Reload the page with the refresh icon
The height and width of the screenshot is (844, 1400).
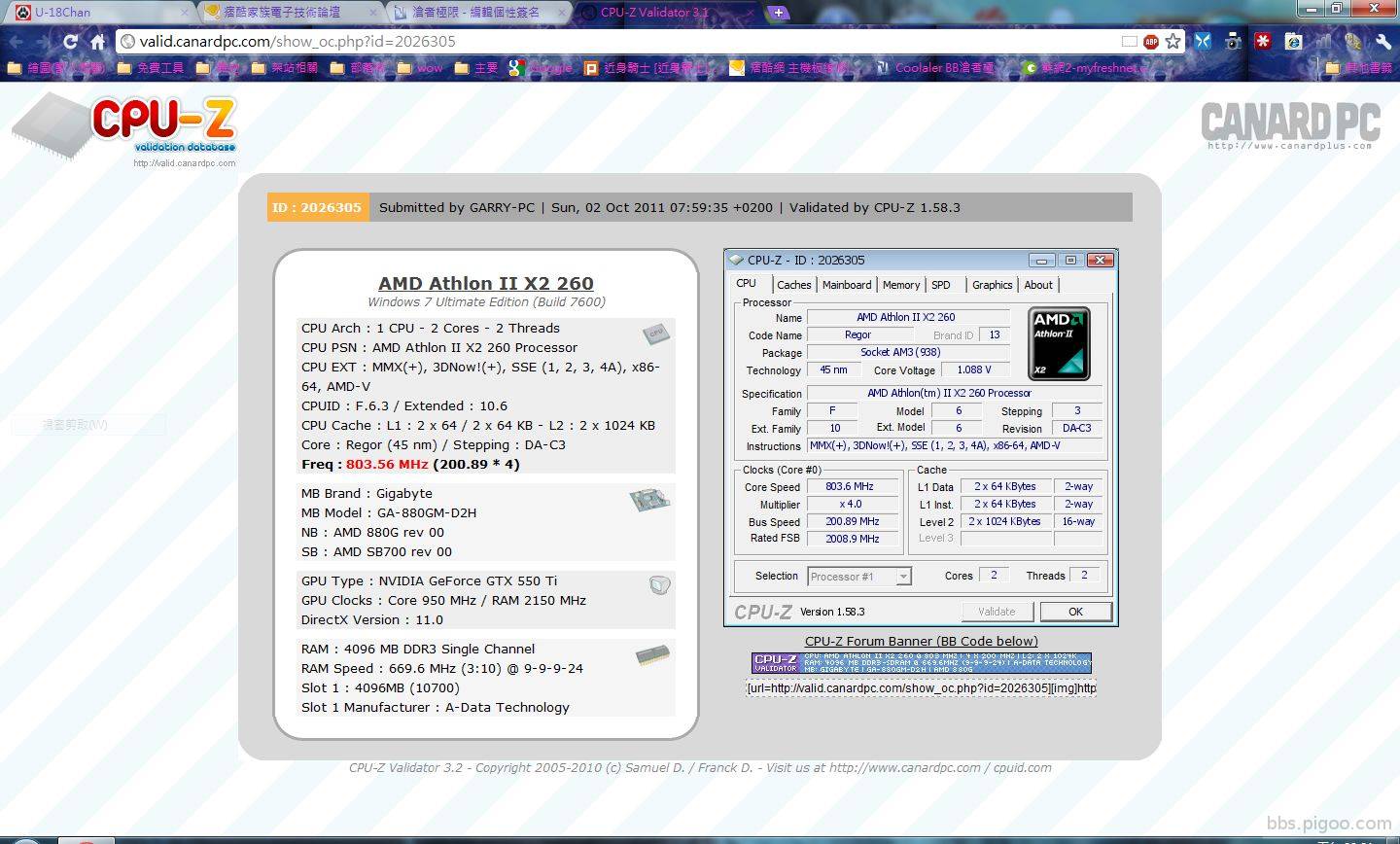click(70, 42)
